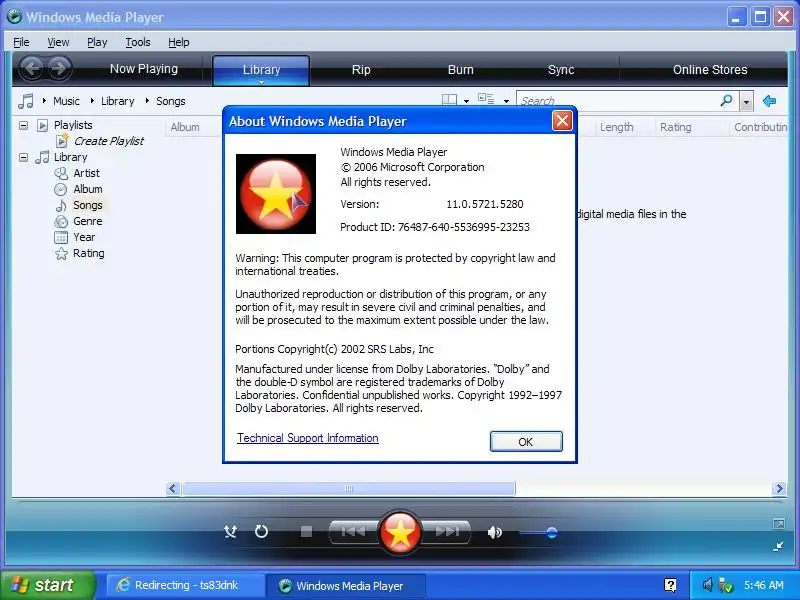Click the full-screen view icon
The width and height of the screenshot is (800, 600).
point(779,523)
